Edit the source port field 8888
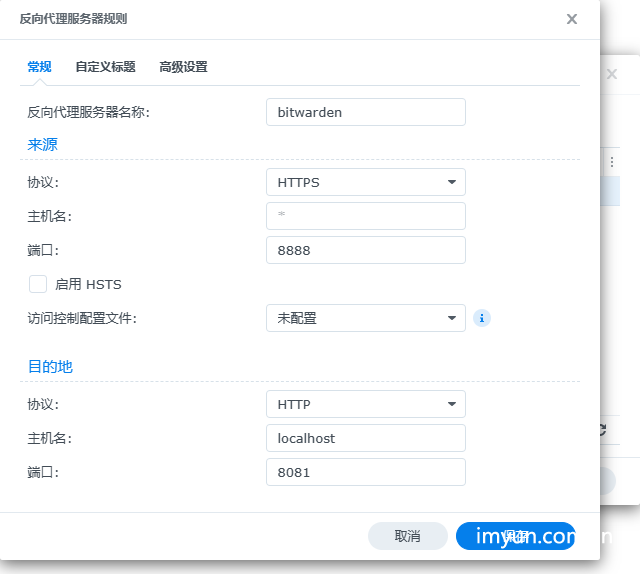 click(x=366, y=250)
